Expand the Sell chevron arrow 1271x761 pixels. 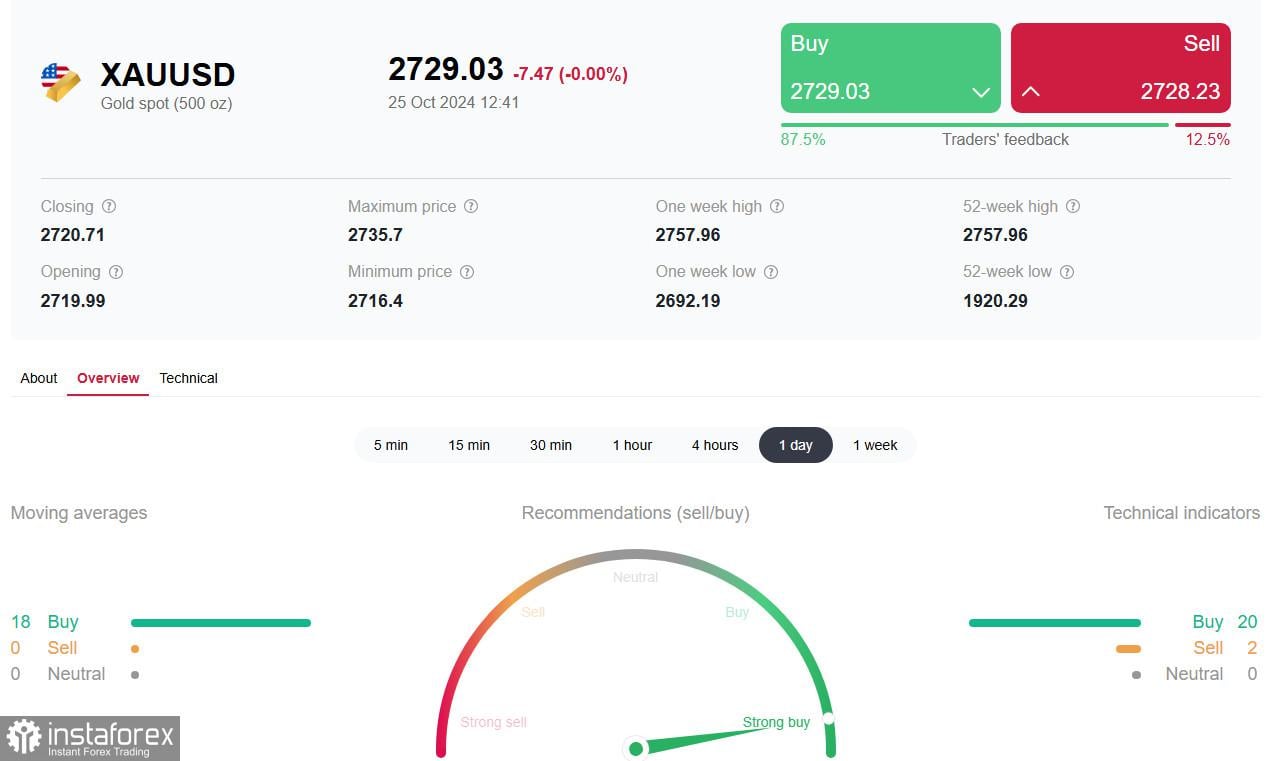1031,92
